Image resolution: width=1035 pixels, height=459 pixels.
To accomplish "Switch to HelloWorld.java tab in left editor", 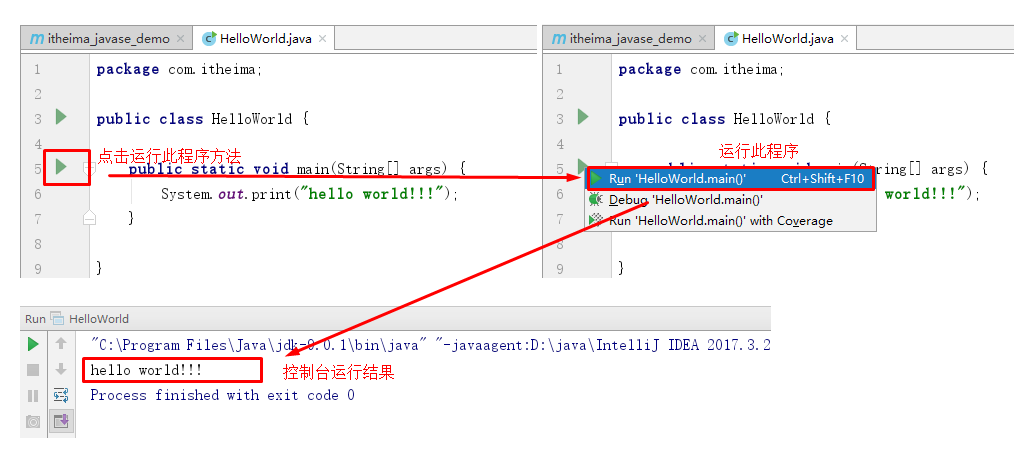I will (x=265, y=39).
